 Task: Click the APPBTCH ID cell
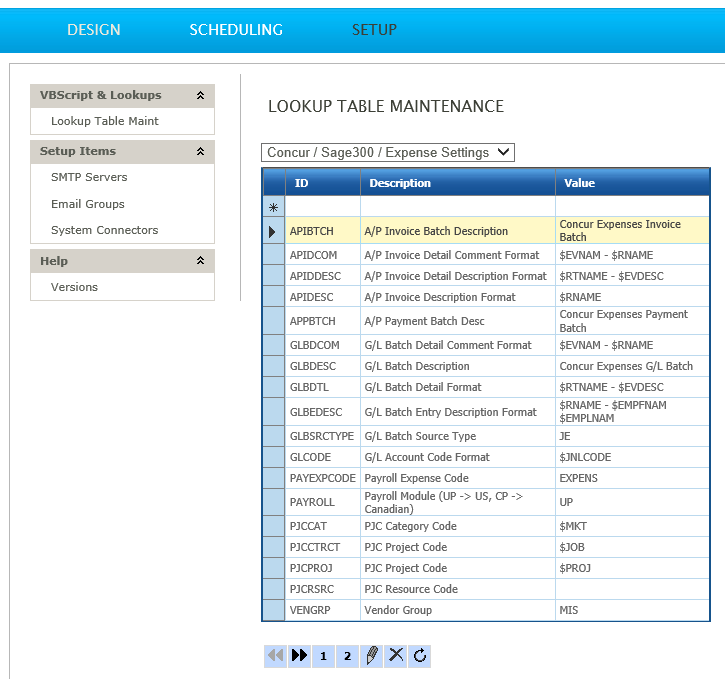(x=323, y=321)
